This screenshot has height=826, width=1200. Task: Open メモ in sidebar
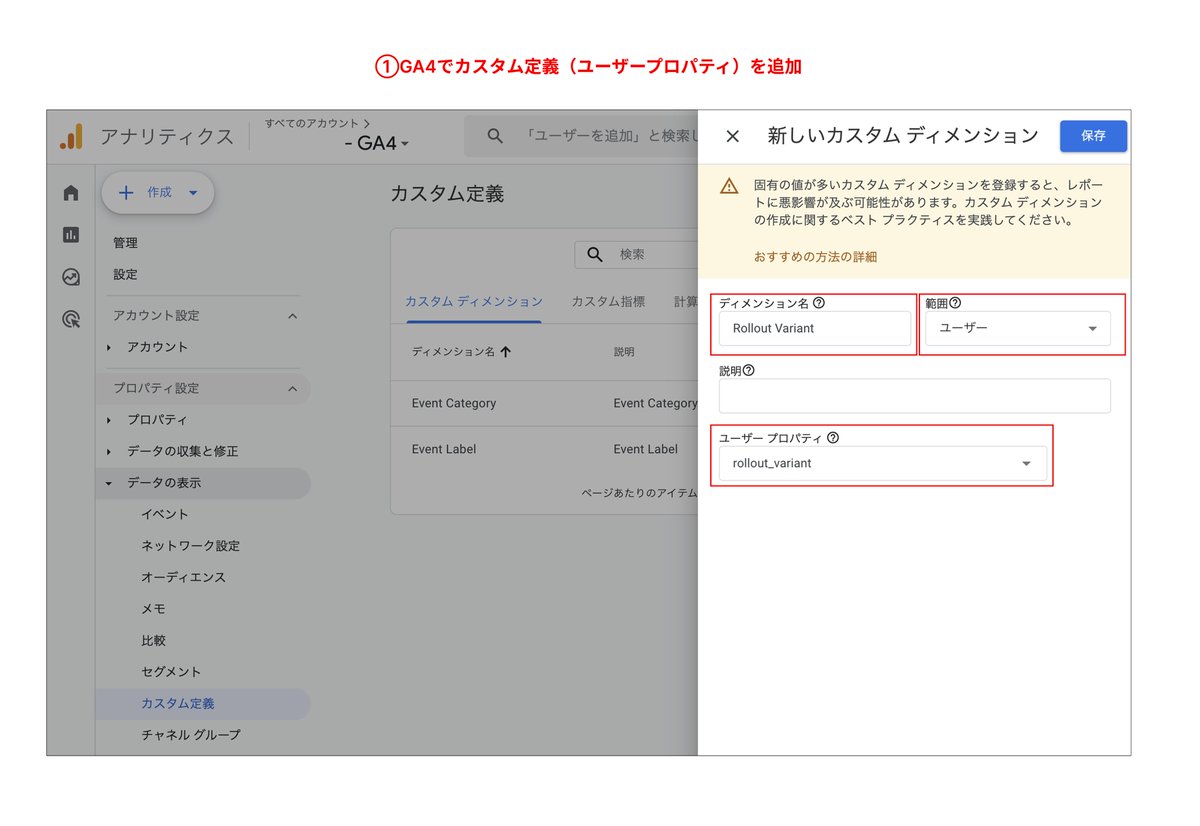point(153,609)
